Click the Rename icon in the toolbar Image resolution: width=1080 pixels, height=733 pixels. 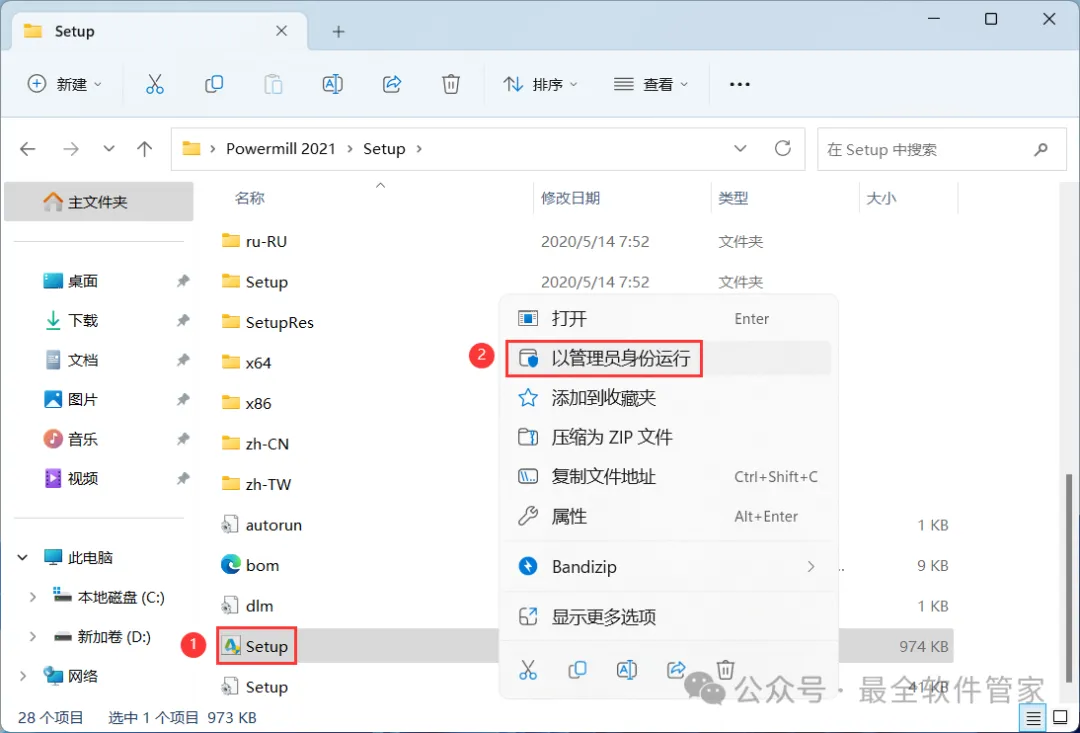click(333, 84)
